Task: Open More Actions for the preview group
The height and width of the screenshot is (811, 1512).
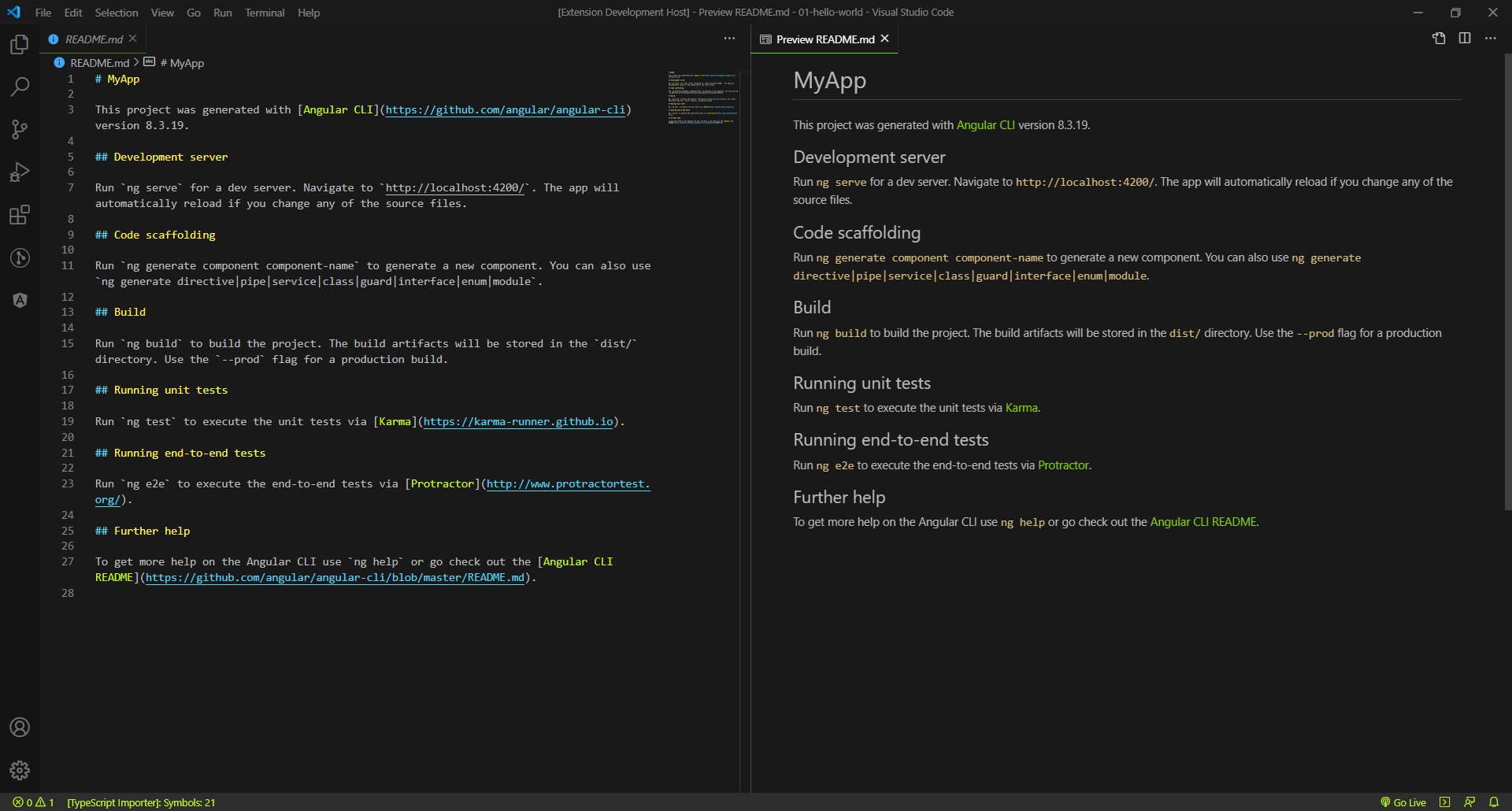Action: [1491, 39]
